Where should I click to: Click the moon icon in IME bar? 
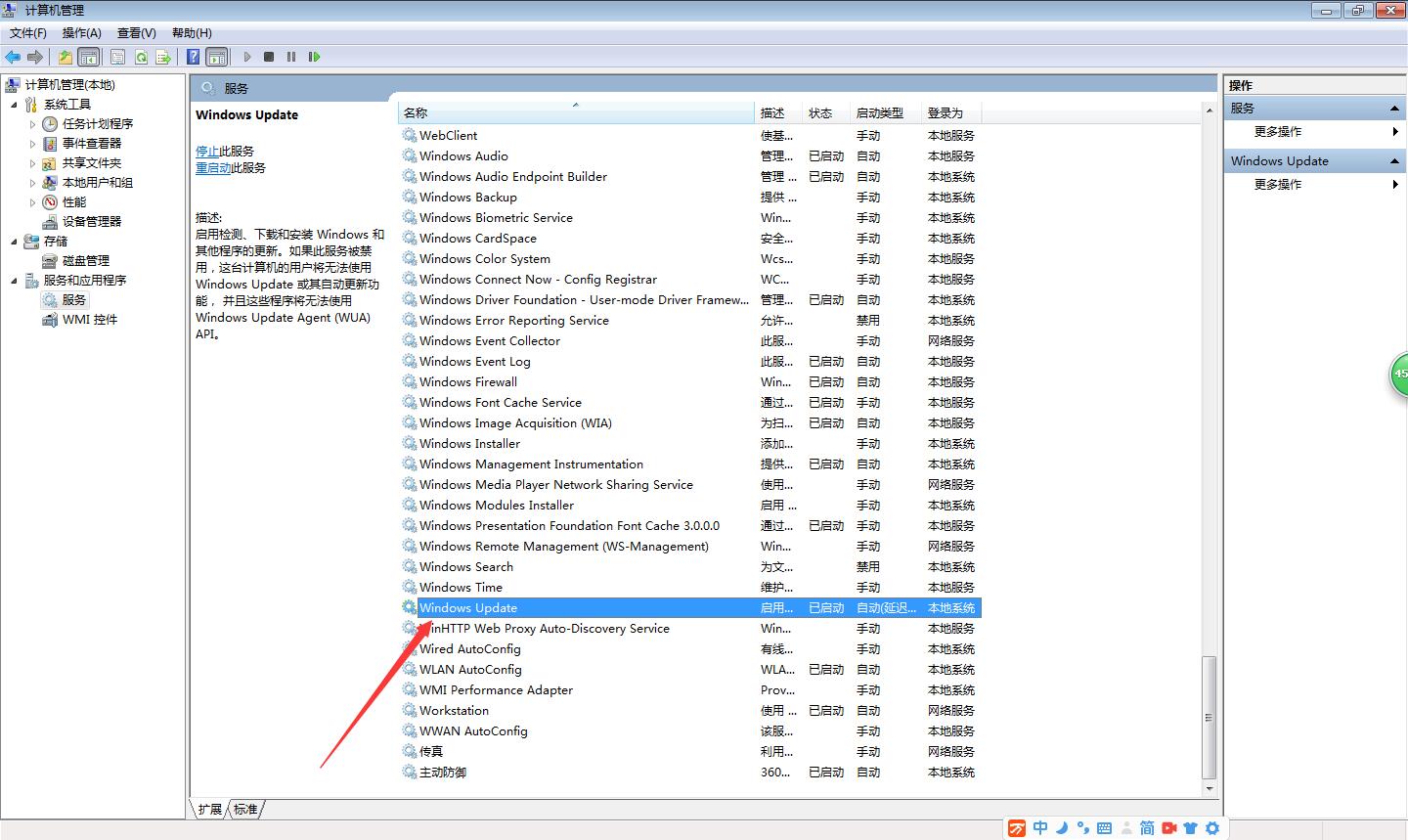[x=1062, y=828]
